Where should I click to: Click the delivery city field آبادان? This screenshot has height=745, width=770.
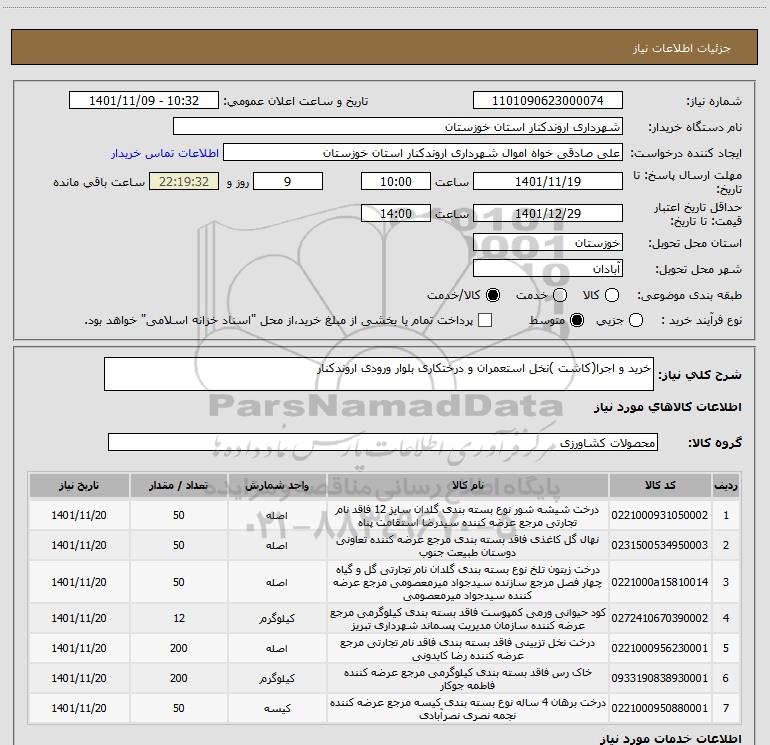548,269
